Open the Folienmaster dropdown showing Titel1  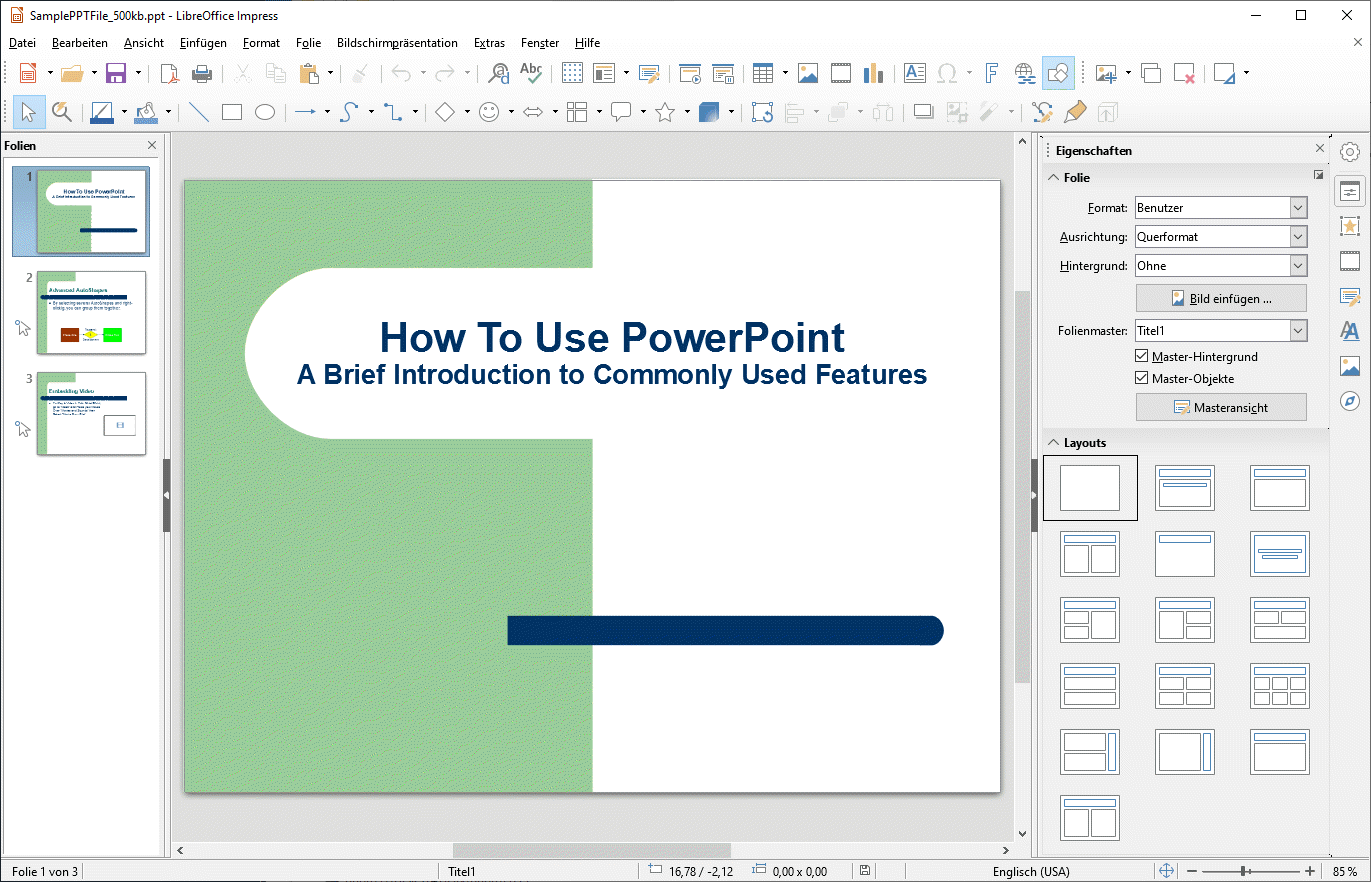(1221, 331)
